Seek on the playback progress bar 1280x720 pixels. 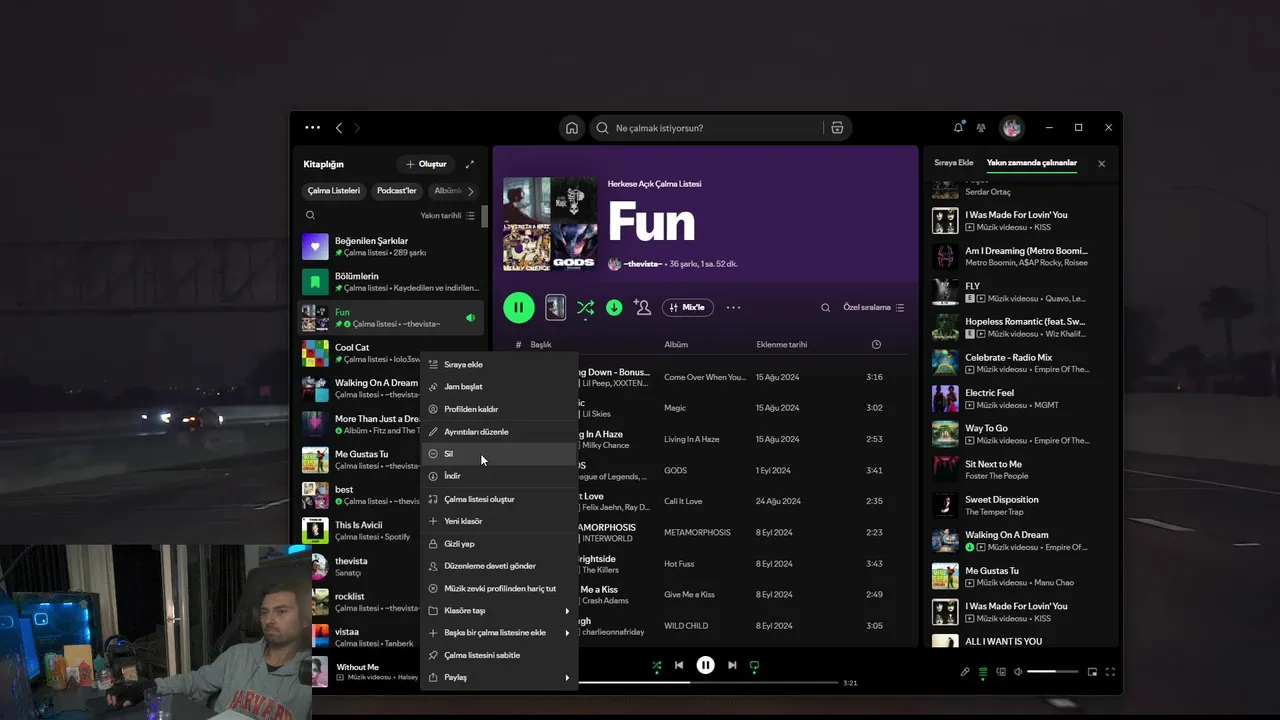tap(708, 683)
